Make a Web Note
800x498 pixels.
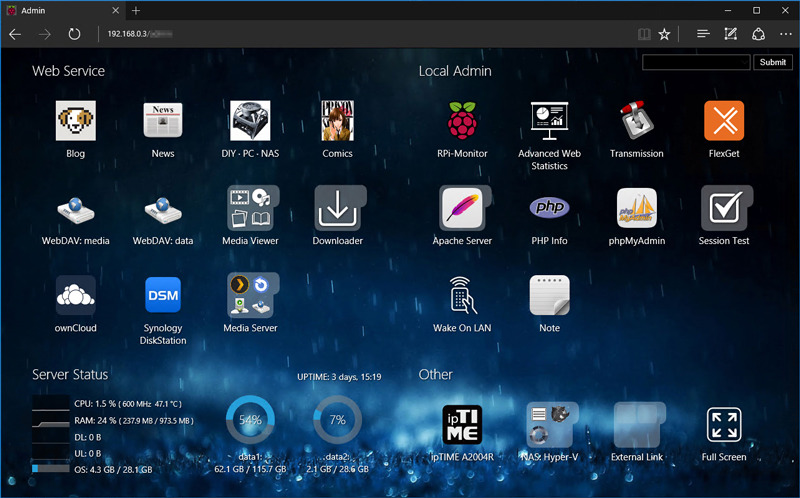[x=731, y=34]
